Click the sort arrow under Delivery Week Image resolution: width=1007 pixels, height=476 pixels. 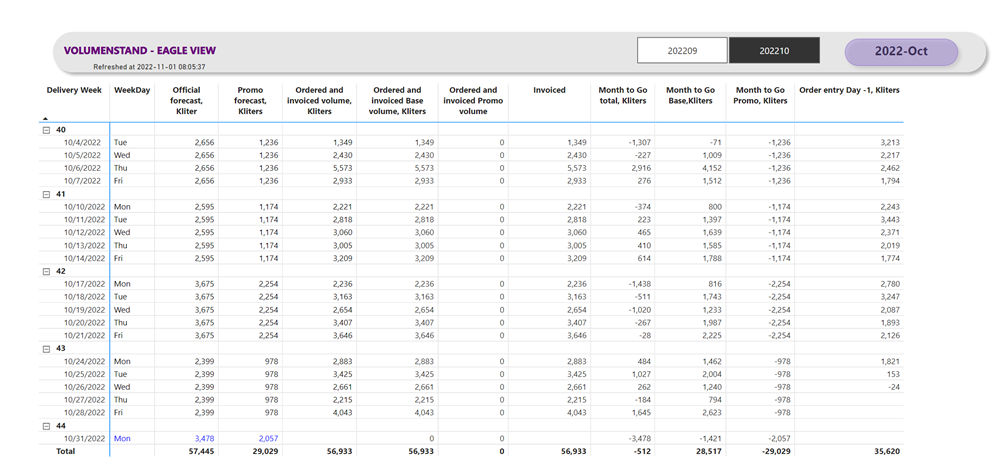coord(46,118)
